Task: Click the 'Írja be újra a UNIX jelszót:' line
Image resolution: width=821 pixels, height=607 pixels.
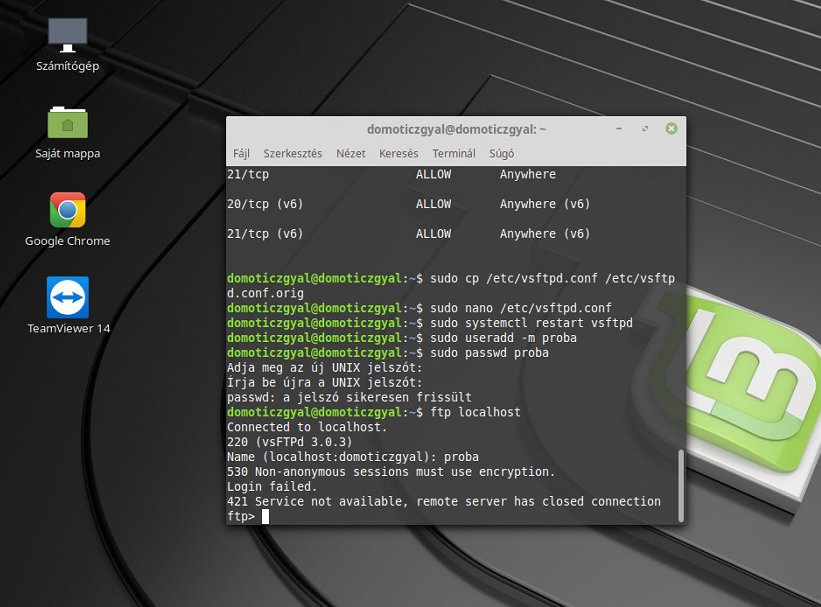Action: (x=324, y=382)
